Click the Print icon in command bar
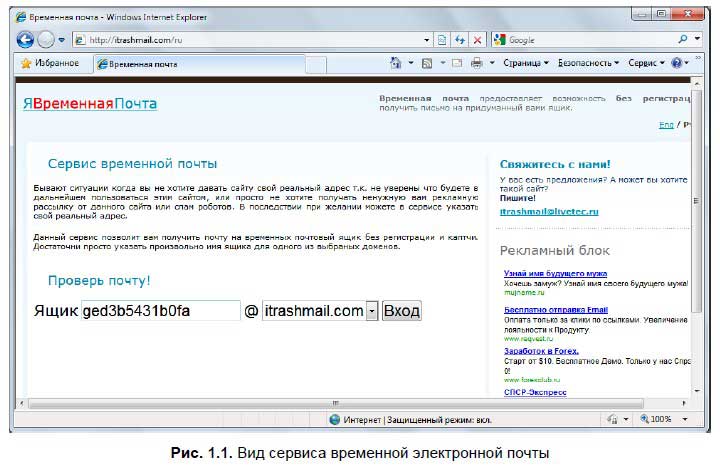 point(477,63)
